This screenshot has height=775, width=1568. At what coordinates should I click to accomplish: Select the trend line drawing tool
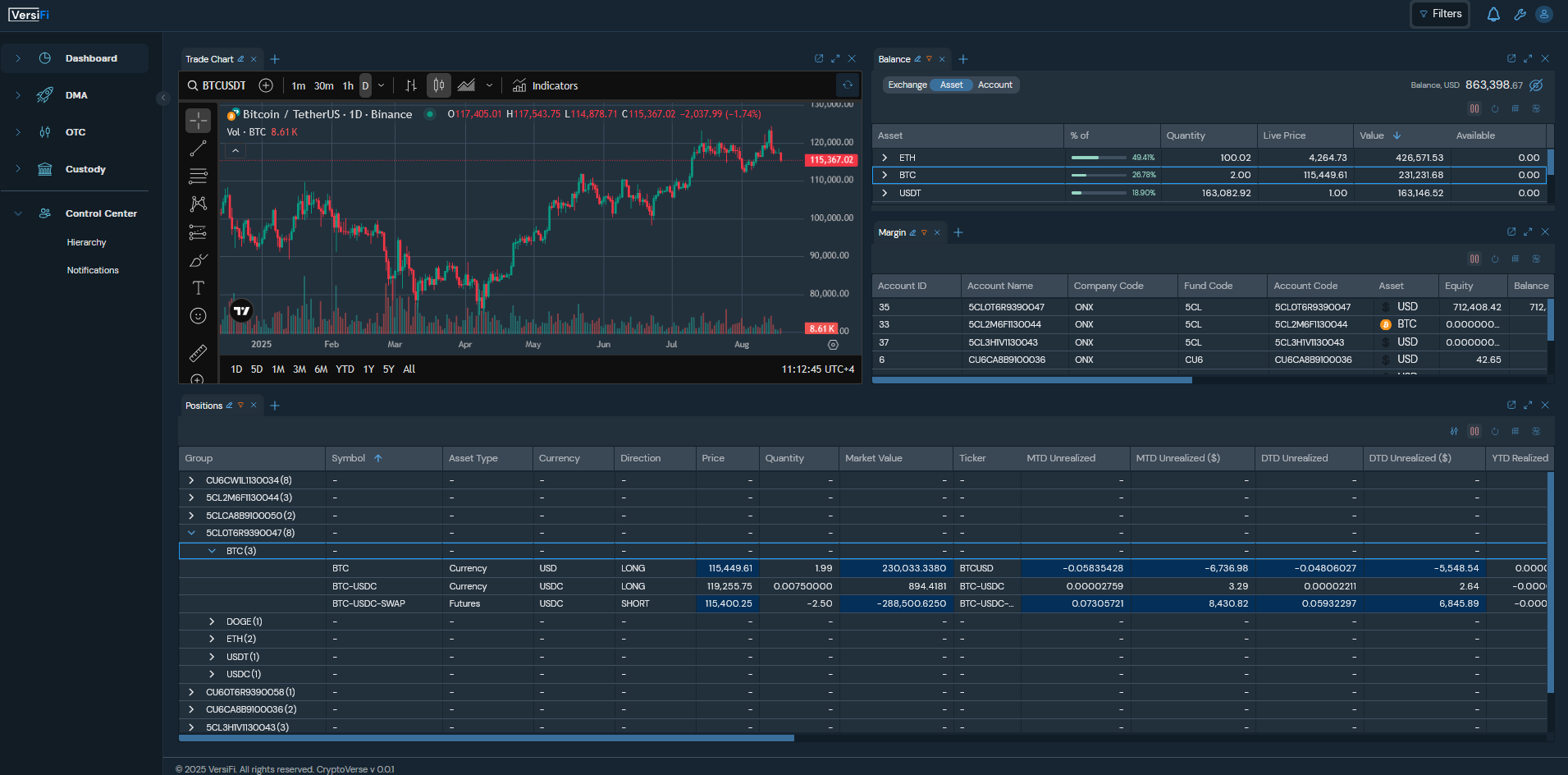pos(198,149)
